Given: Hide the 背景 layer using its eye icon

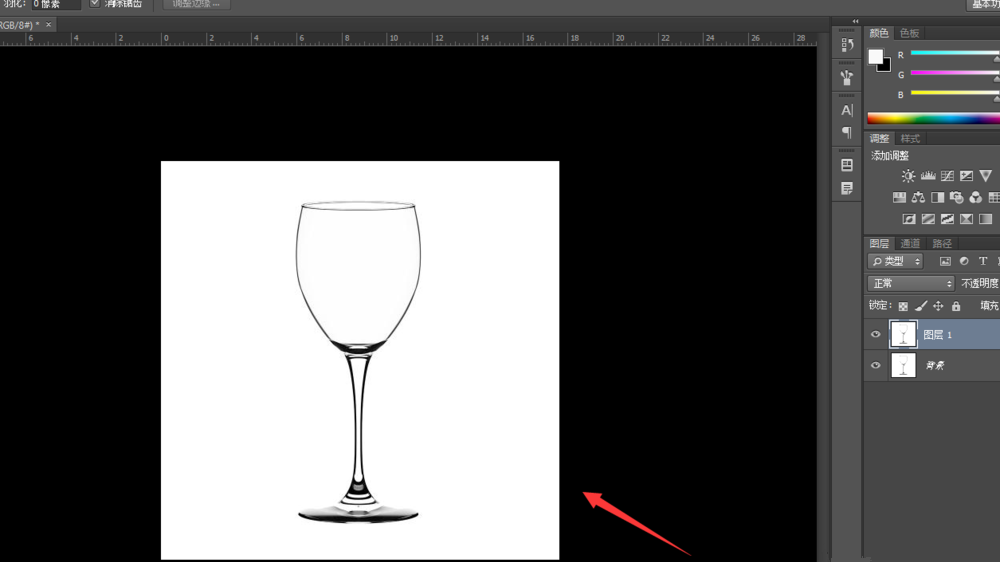Looking at the screenshot, I should (876, 366).
